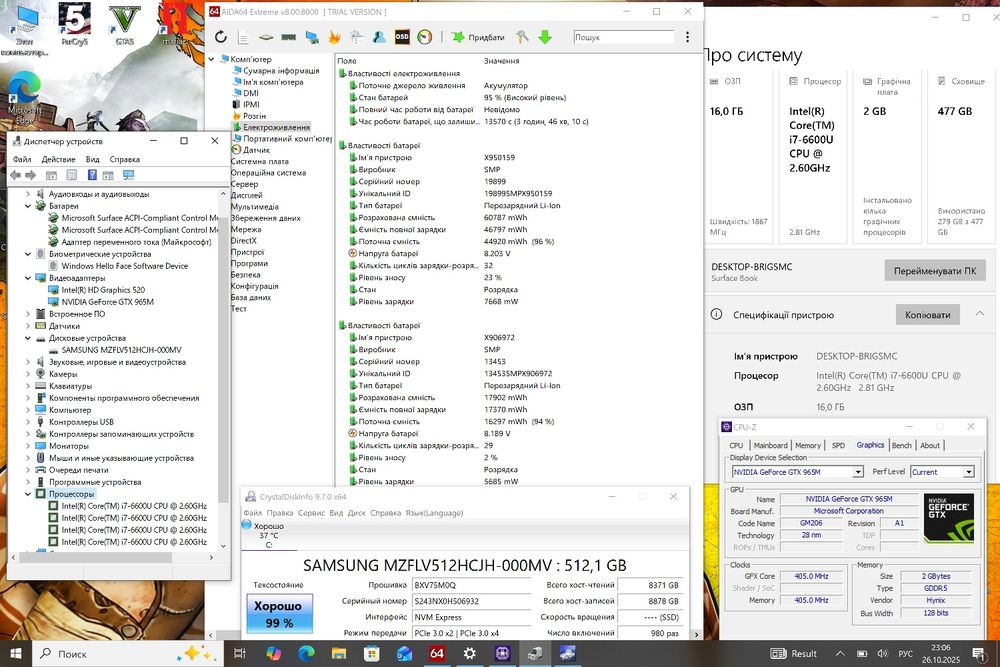Select Датчик in the AIDA64 tree
The height and width of the screenshot is (667, 1000).
[256, 150]
